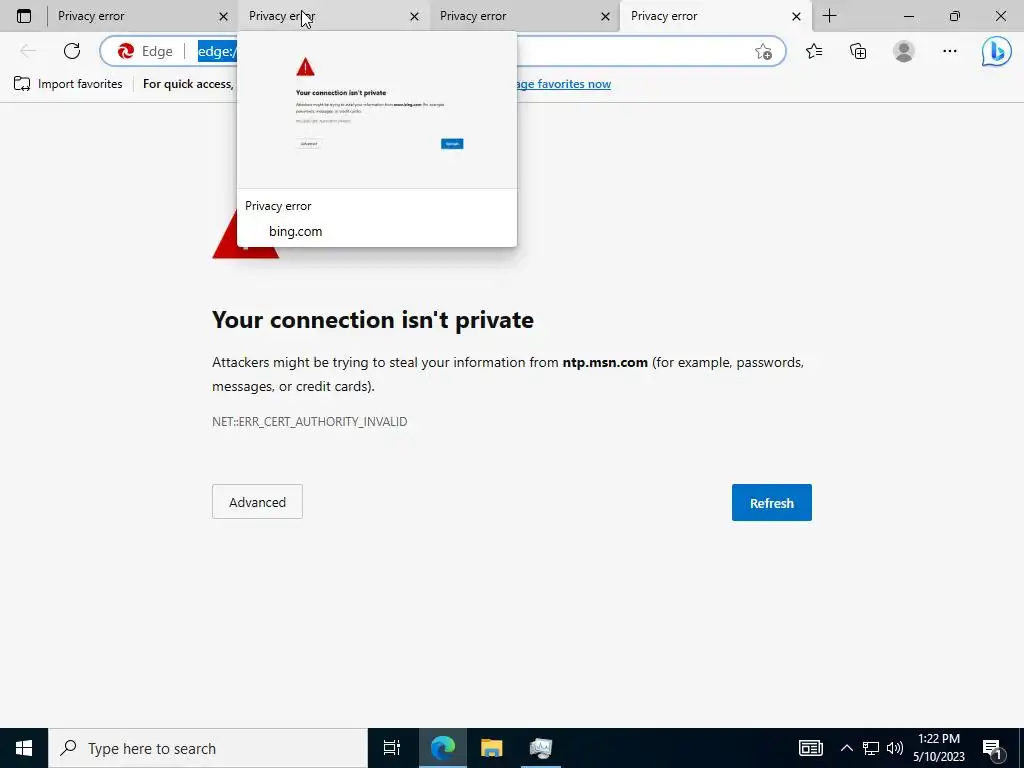Viewport: 1024px width, 768px height.
Task: Click Import favorites icon in bar
Action: click(22, 84)
